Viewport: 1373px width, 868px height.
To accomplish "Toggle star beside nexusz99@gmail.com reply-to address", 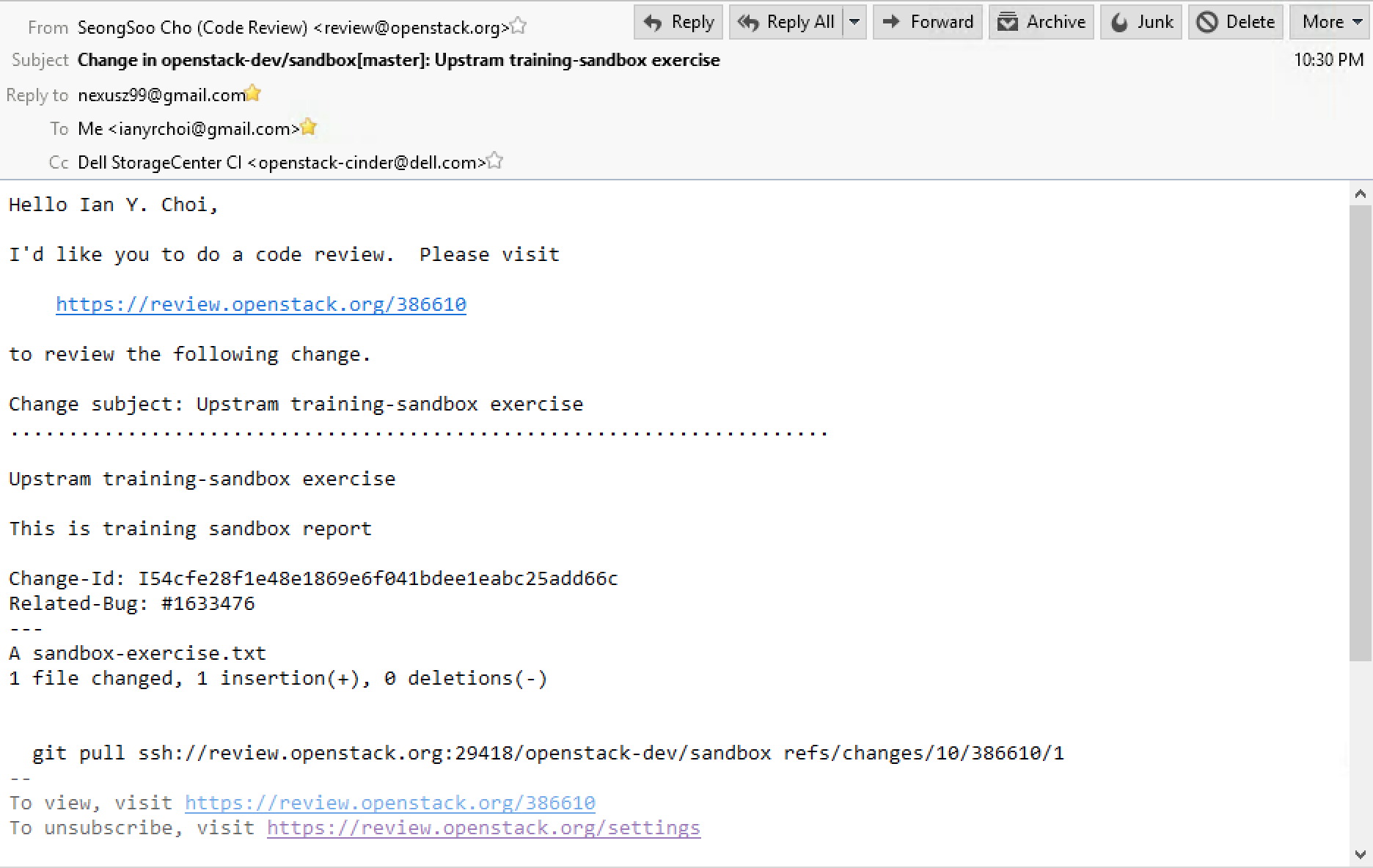I will coord(253,93).
